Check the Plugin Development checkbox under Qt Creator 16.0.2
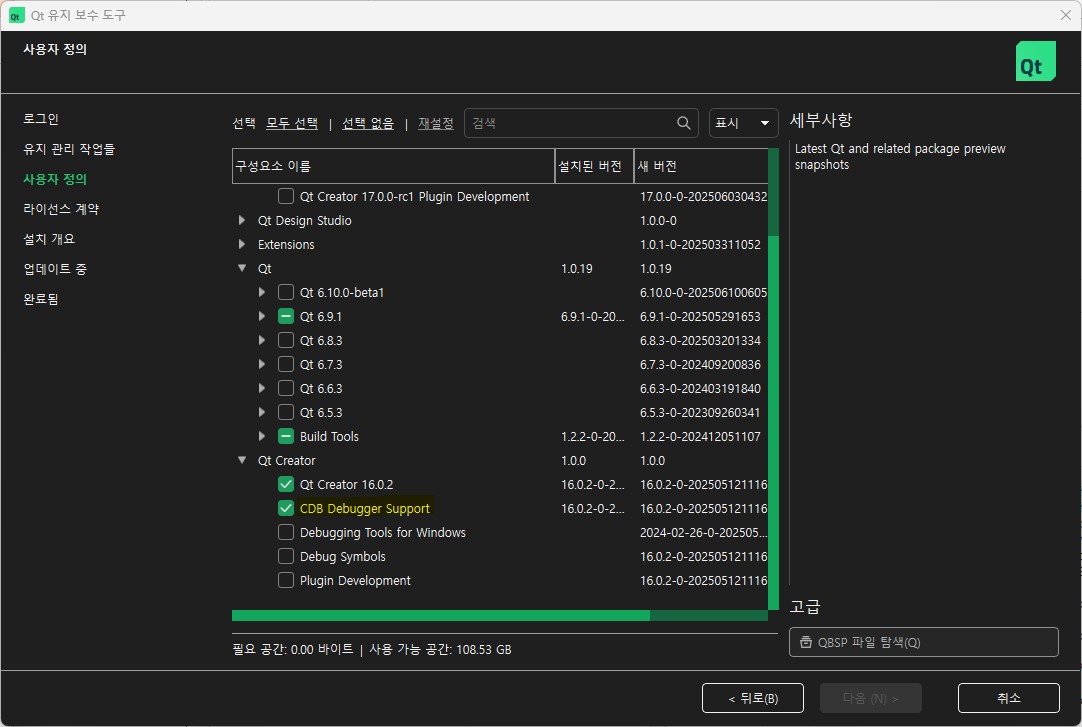Image resolution: width=1082 pixels, height=727 pixels. coord(286,581)
